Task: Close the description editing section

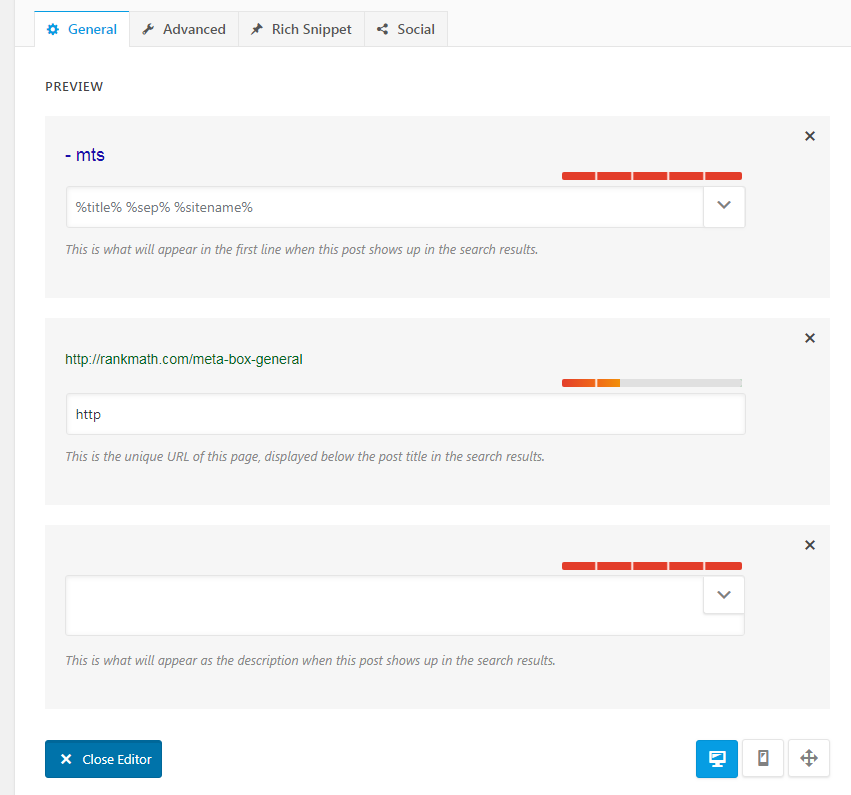Action: pyautogui.click(x=809, y=545)
